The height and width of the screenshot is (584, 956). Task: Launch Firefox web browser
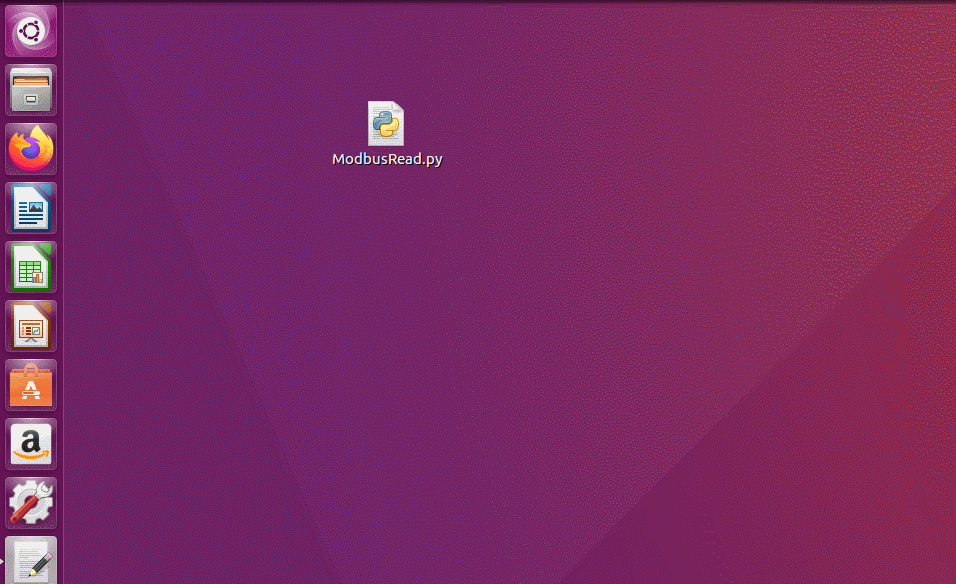[31, 149]
